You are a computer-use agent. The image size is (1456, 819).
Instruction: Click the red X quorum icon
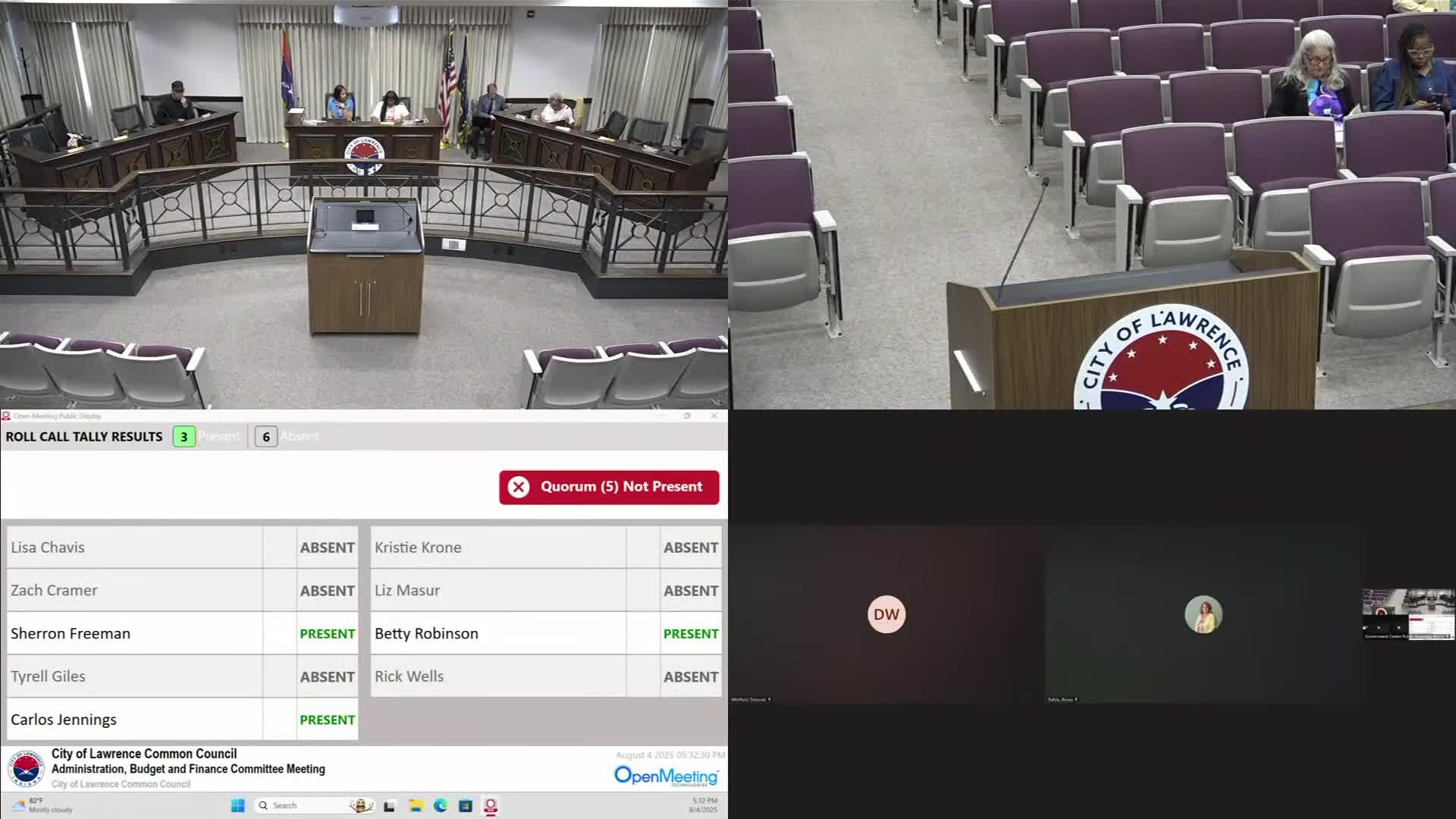(x=519, y=487)
